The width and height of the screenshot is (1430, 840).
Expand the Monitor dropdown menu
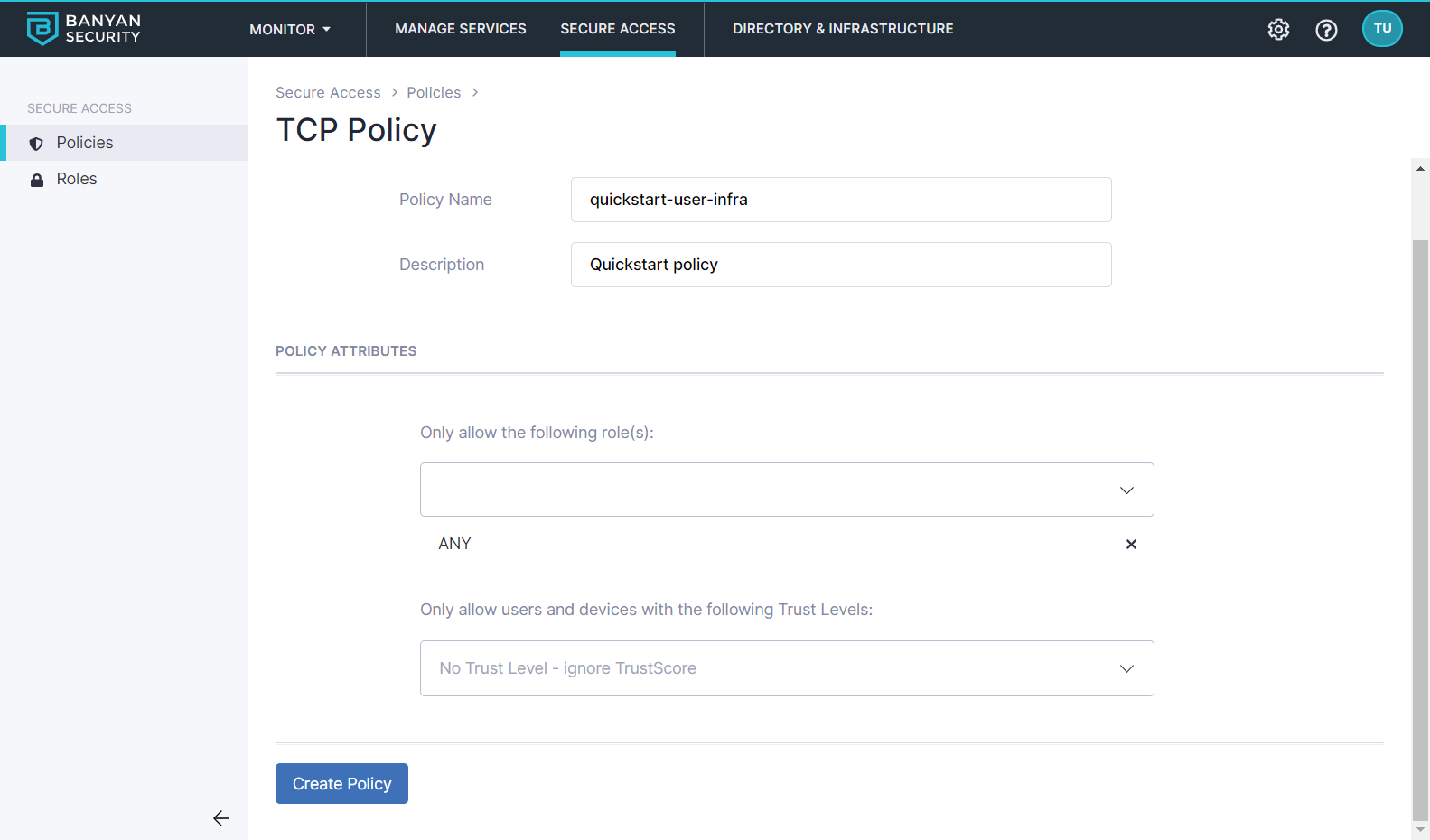(x=290, y=29)
